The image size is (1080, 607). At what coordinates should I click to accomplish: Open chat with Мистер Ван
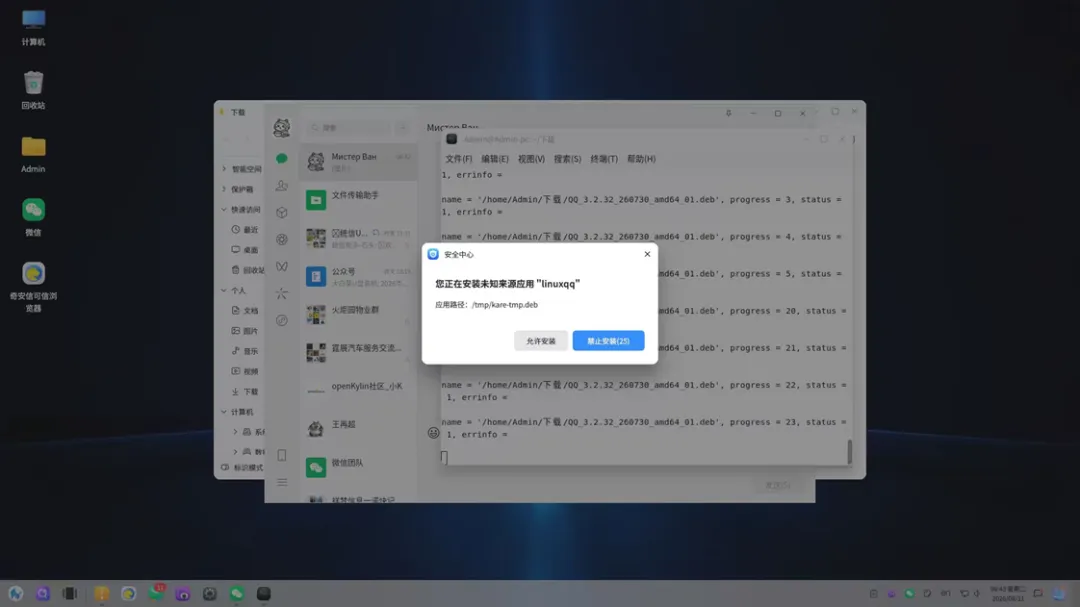coord(358,162)
